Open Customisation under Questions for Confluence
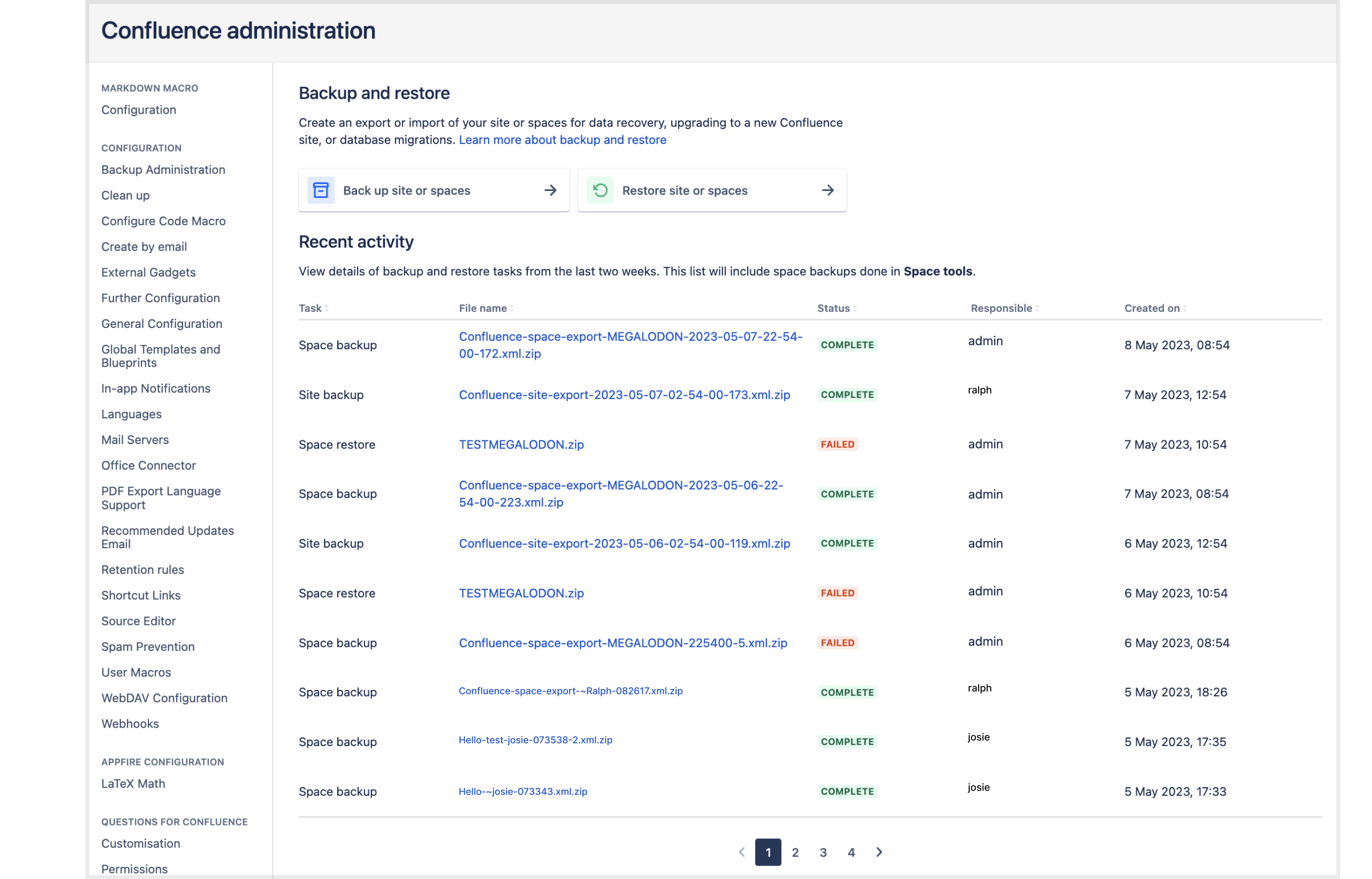 pos(140,844)
